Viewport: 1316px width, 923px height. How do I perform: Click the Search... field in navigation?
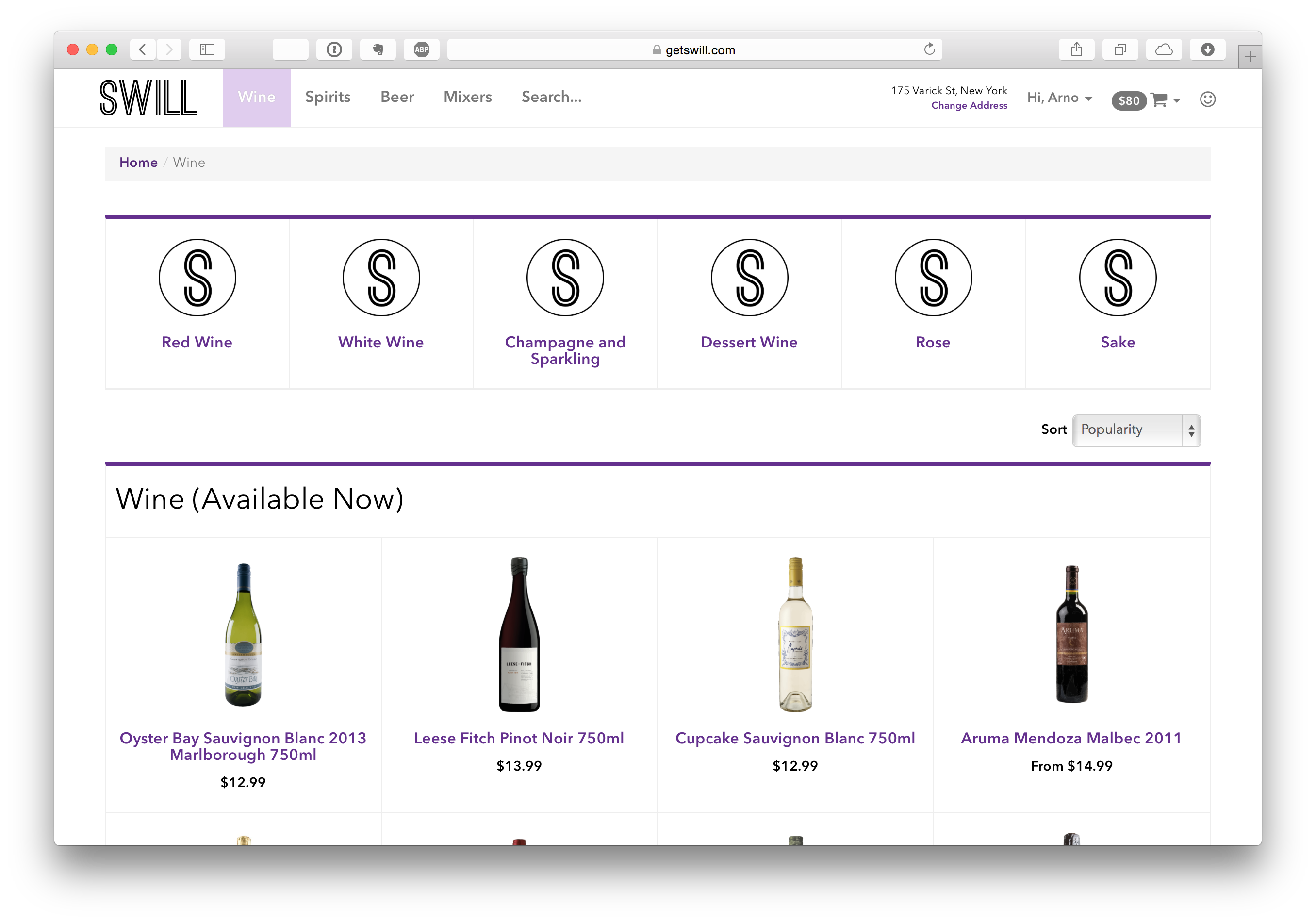point(551,97)
